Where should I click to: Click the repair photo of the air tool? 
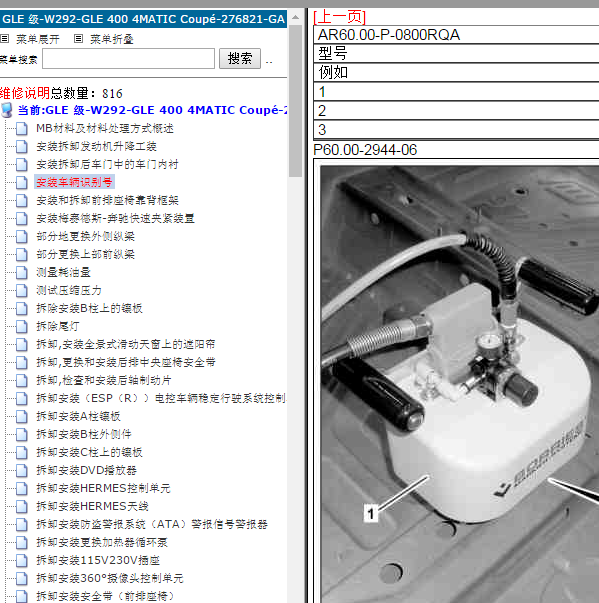(459, 384)
